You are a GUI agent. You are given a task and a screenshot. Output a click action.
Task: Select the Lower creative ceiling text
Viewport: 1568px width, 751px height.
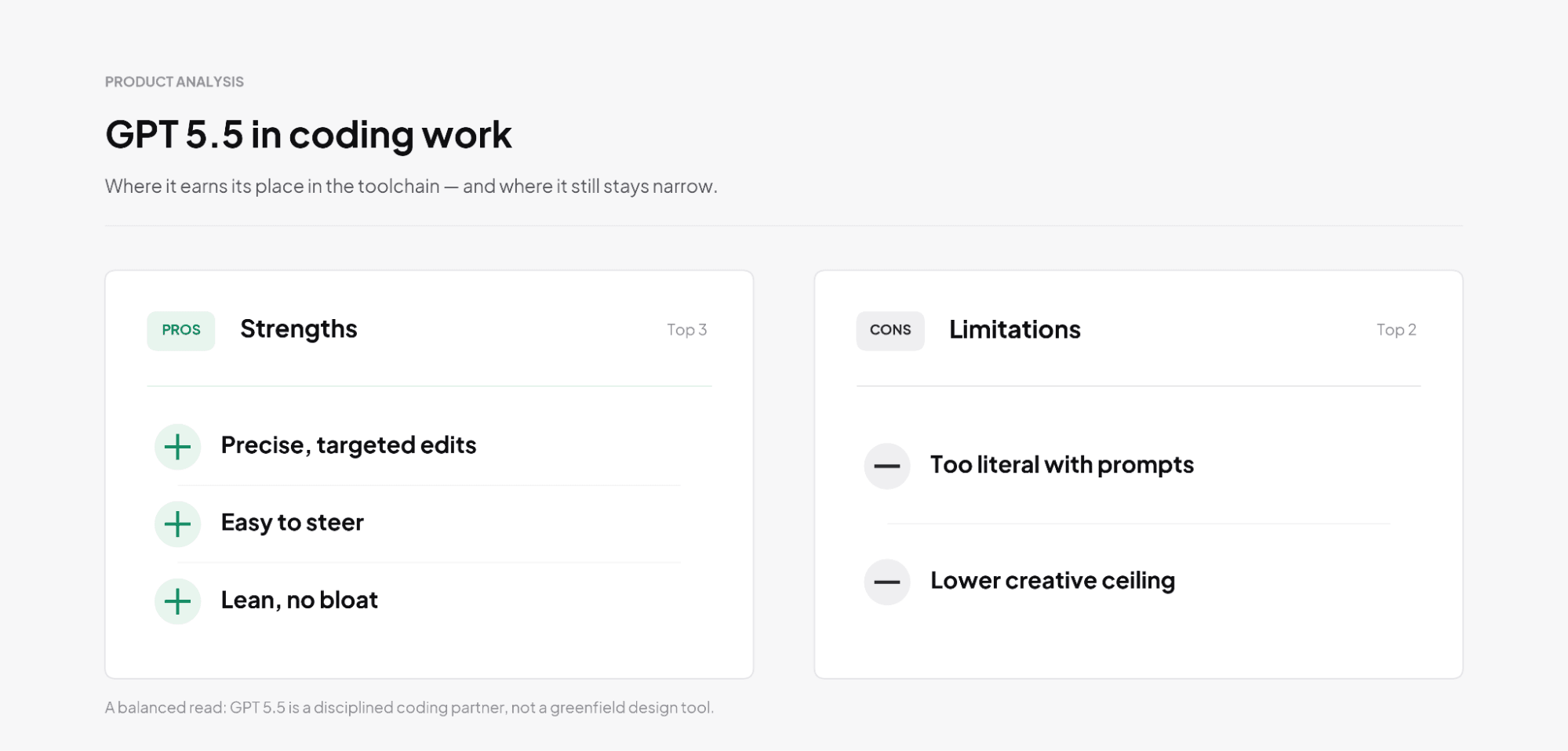tap(1053, 581)
